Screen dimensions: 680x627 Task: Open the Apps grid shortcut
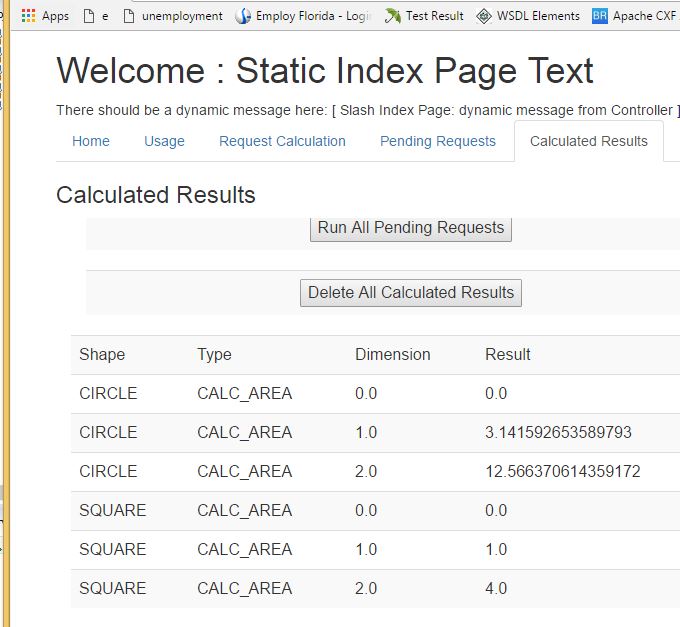click(x=45, y=16)
